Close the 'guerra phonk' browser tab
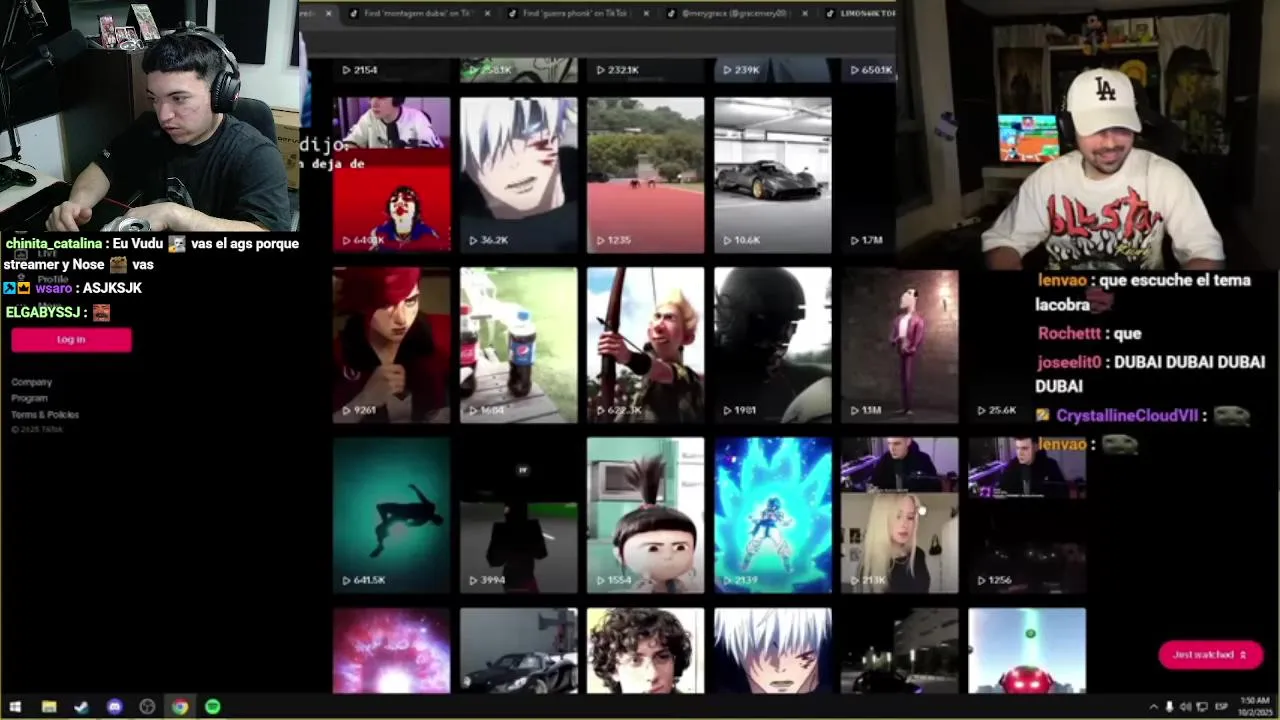The width and height of the screenshot is (1280, 720). (645, 13)
